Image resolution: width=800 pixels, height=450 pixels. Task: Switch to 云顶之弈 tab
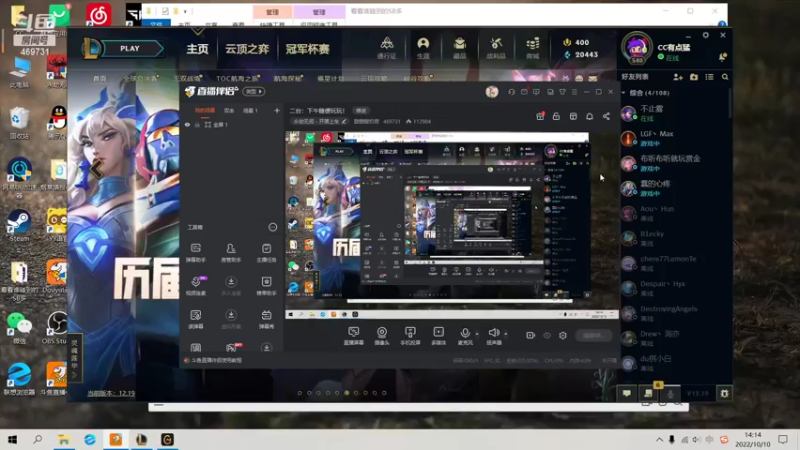coord(247,49)
